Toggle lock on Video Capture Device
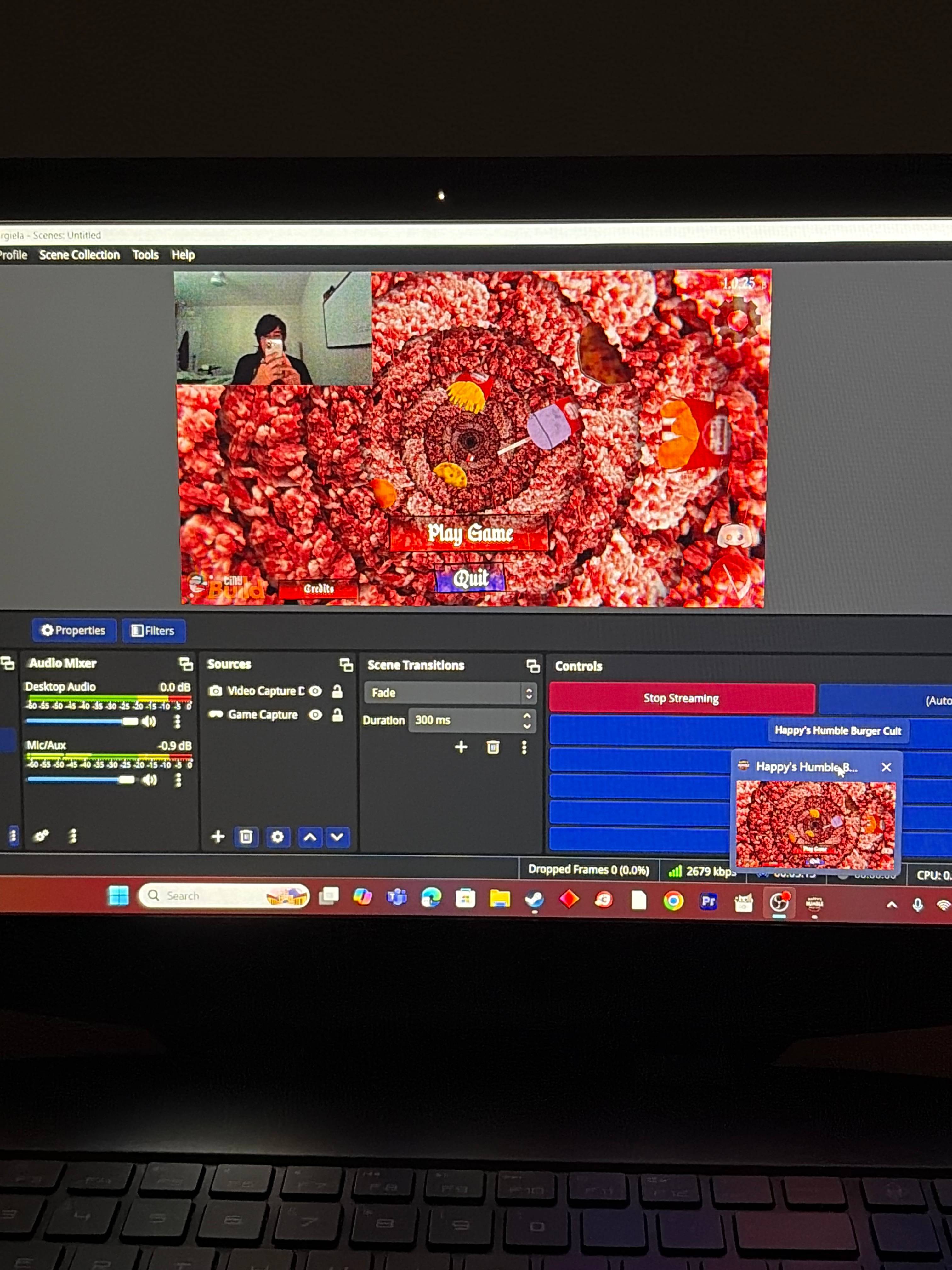This screenshot has width=952, height=1270. coord(337,691)
